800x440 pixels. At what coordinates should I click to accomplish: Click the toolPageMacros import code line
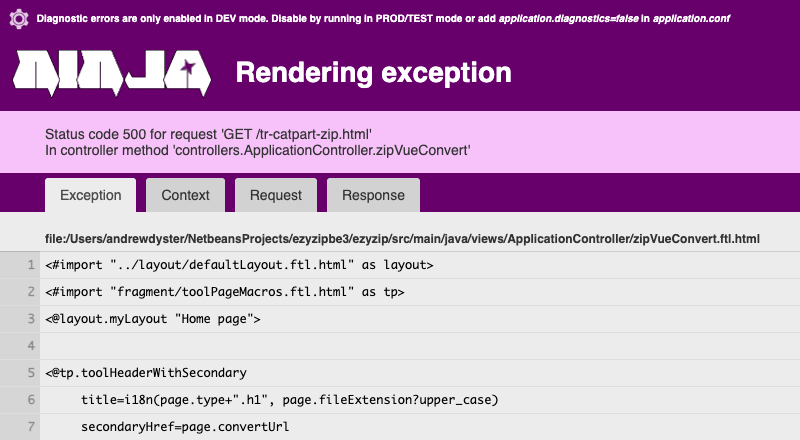[224, 292]
